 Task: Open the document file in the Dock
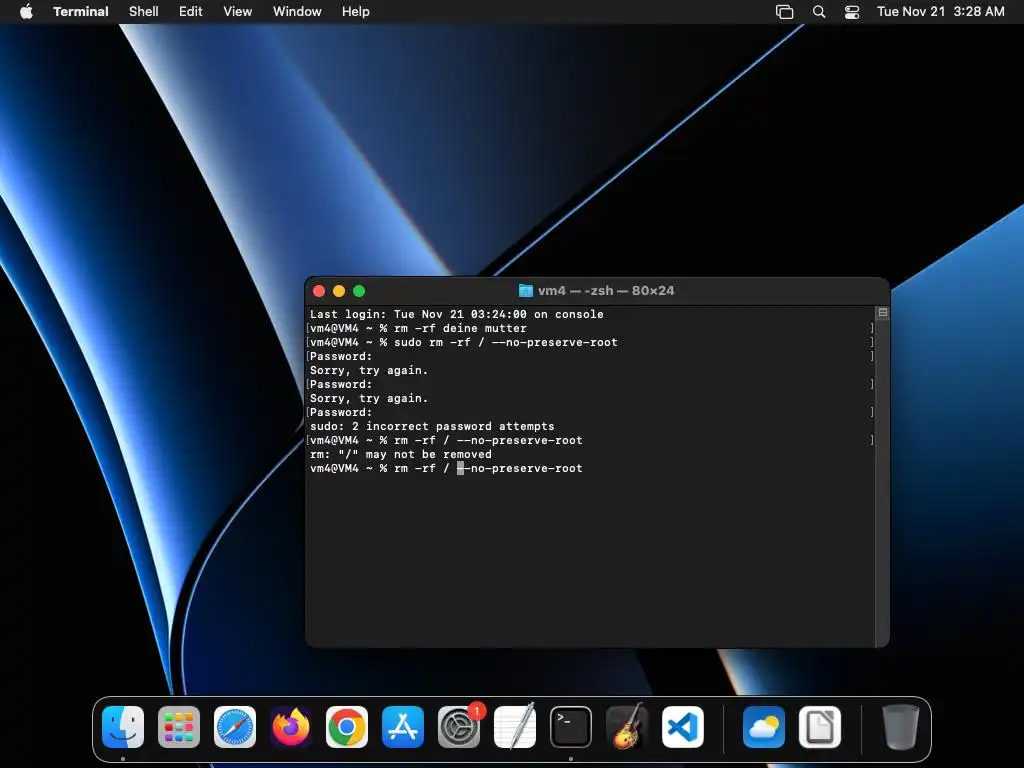pos(820,727)
